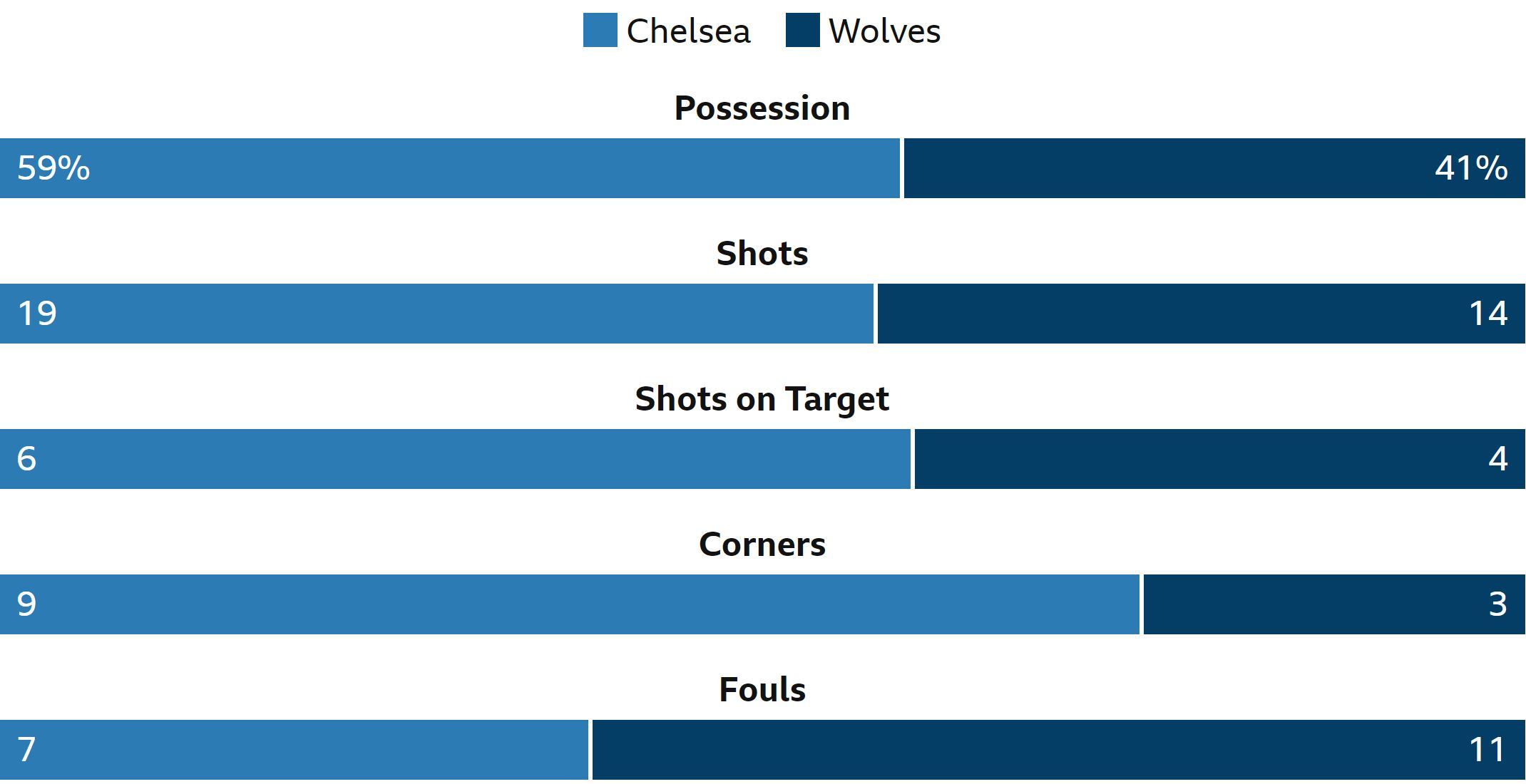This screenshot has height=784, width=1526.
Task: Click the Shots on Target heading
Action: click(x=762, y=399)
